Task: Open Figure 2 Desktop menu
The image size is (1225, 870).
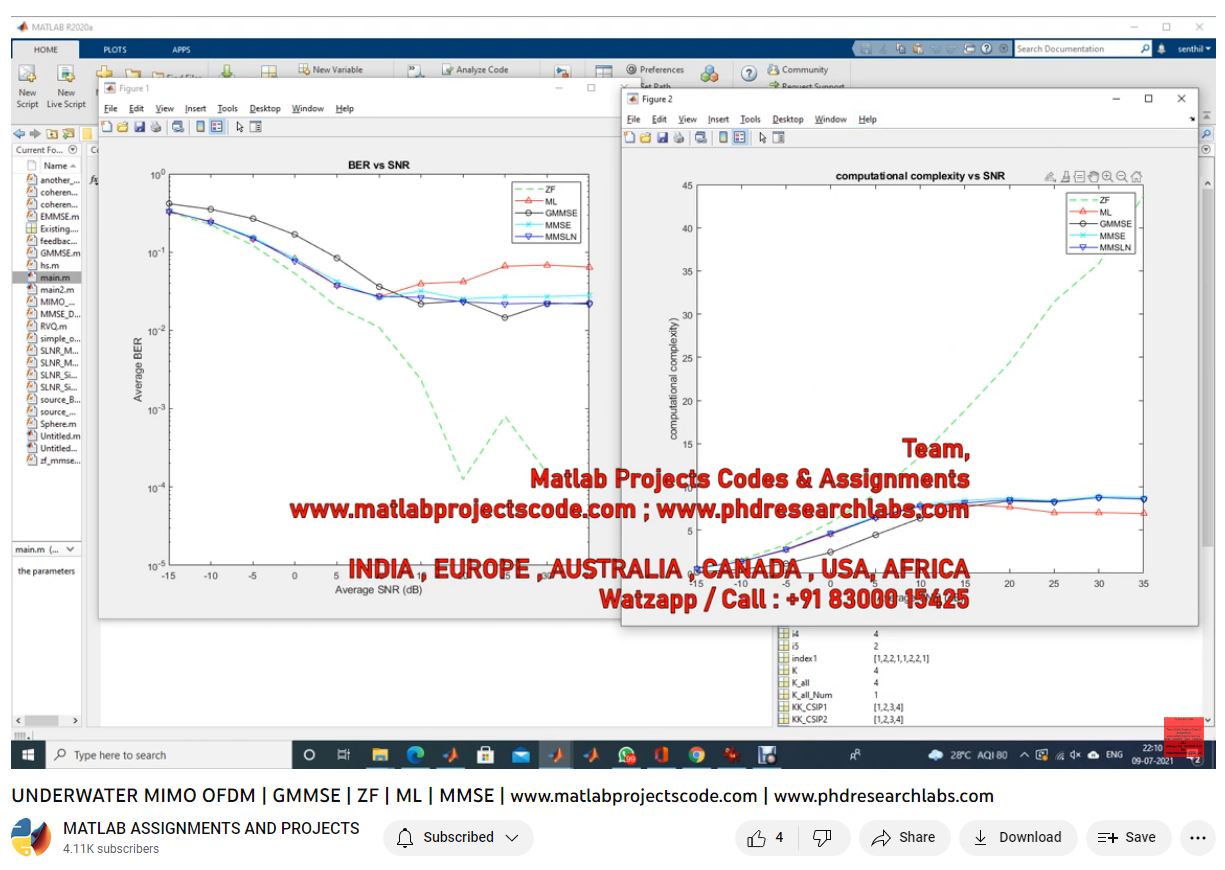Action: [x=788, y=119]
